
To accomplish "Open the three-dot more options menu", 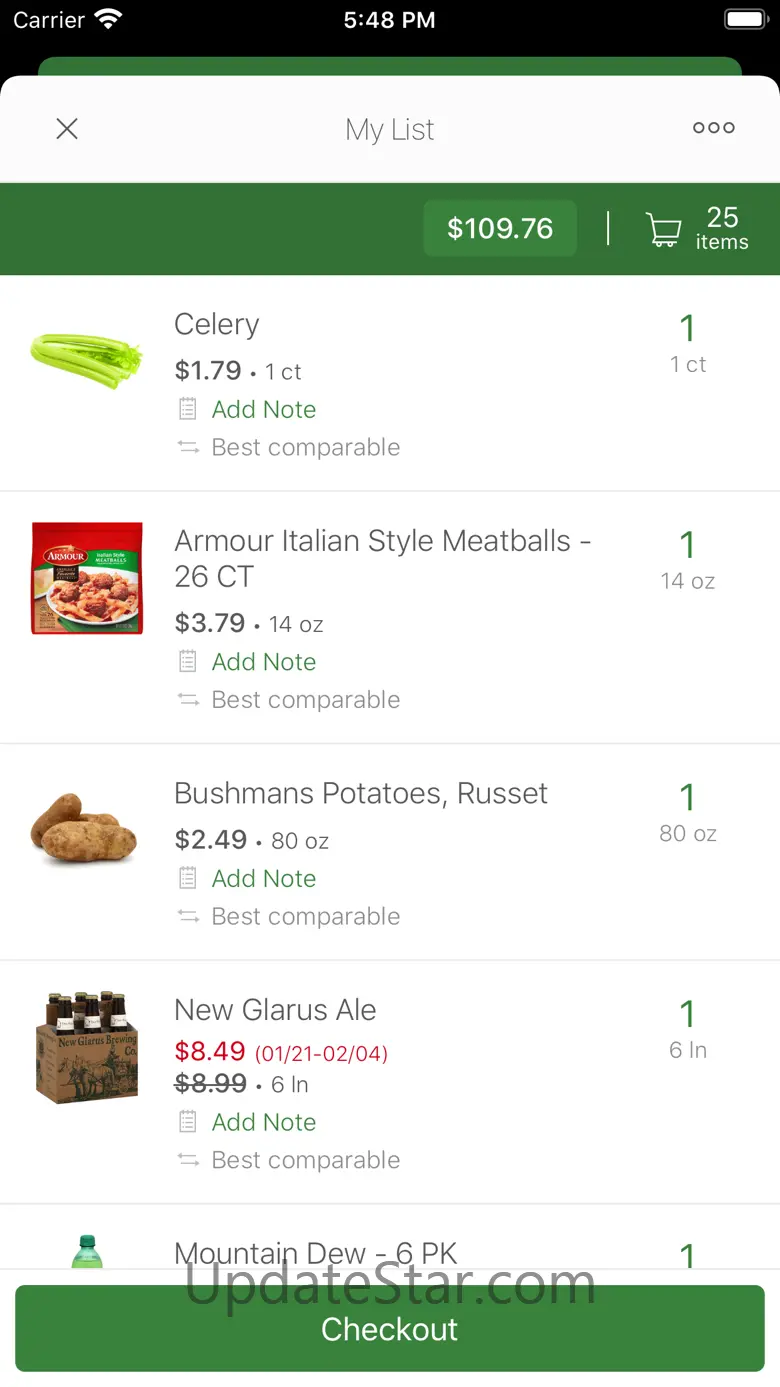I will click(713, 128).
